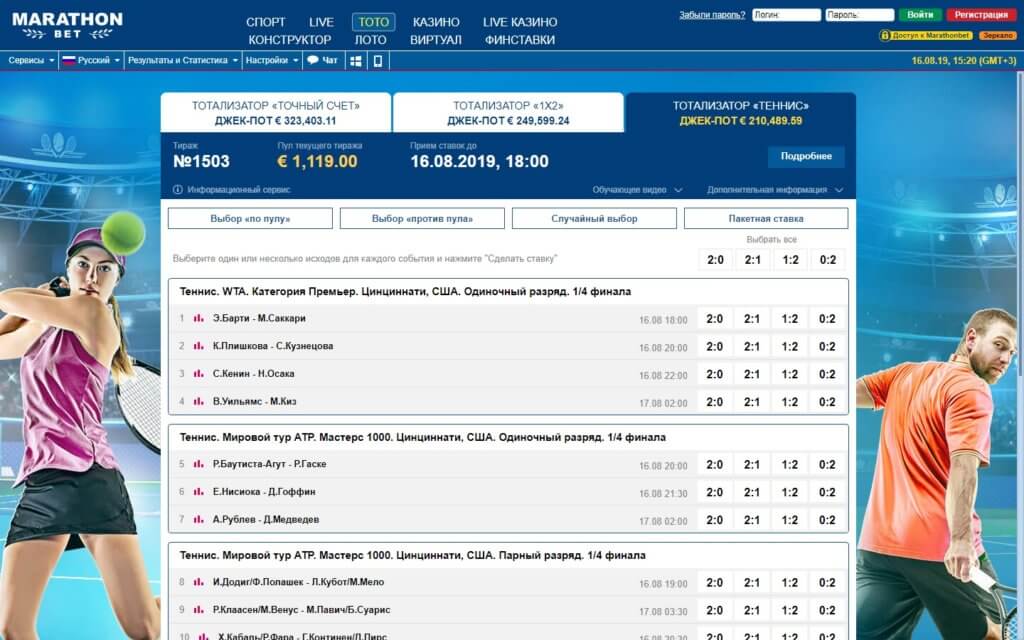Expand the Сервисы dropdown menu
Image resolution: width=1024 pixels, height=640 pixels.
pyautogui.click(x=31, y=60)
